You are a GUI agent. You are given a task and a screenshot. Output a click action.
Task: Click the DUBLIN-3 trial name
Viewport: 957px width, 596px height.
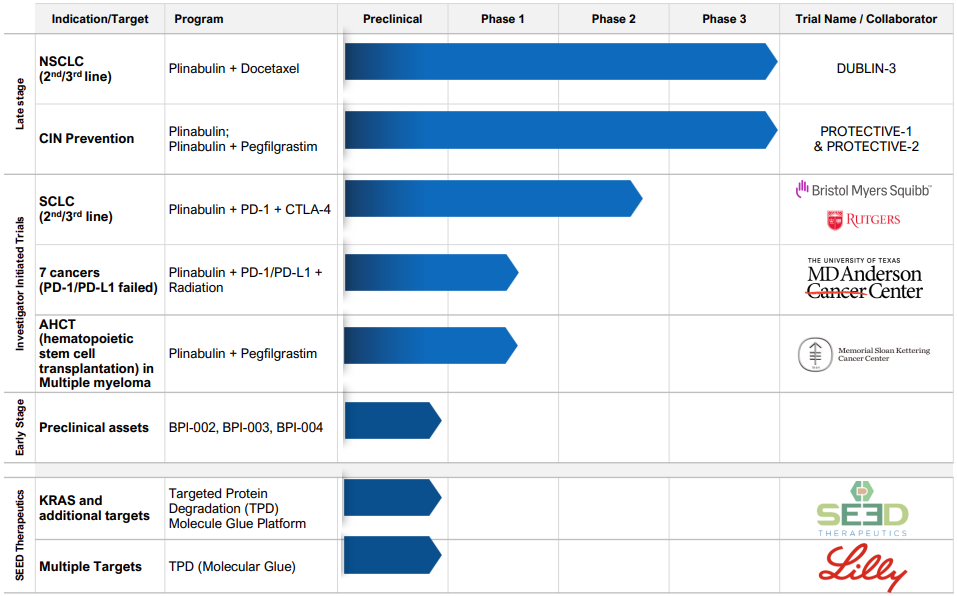tap(866, 69)
